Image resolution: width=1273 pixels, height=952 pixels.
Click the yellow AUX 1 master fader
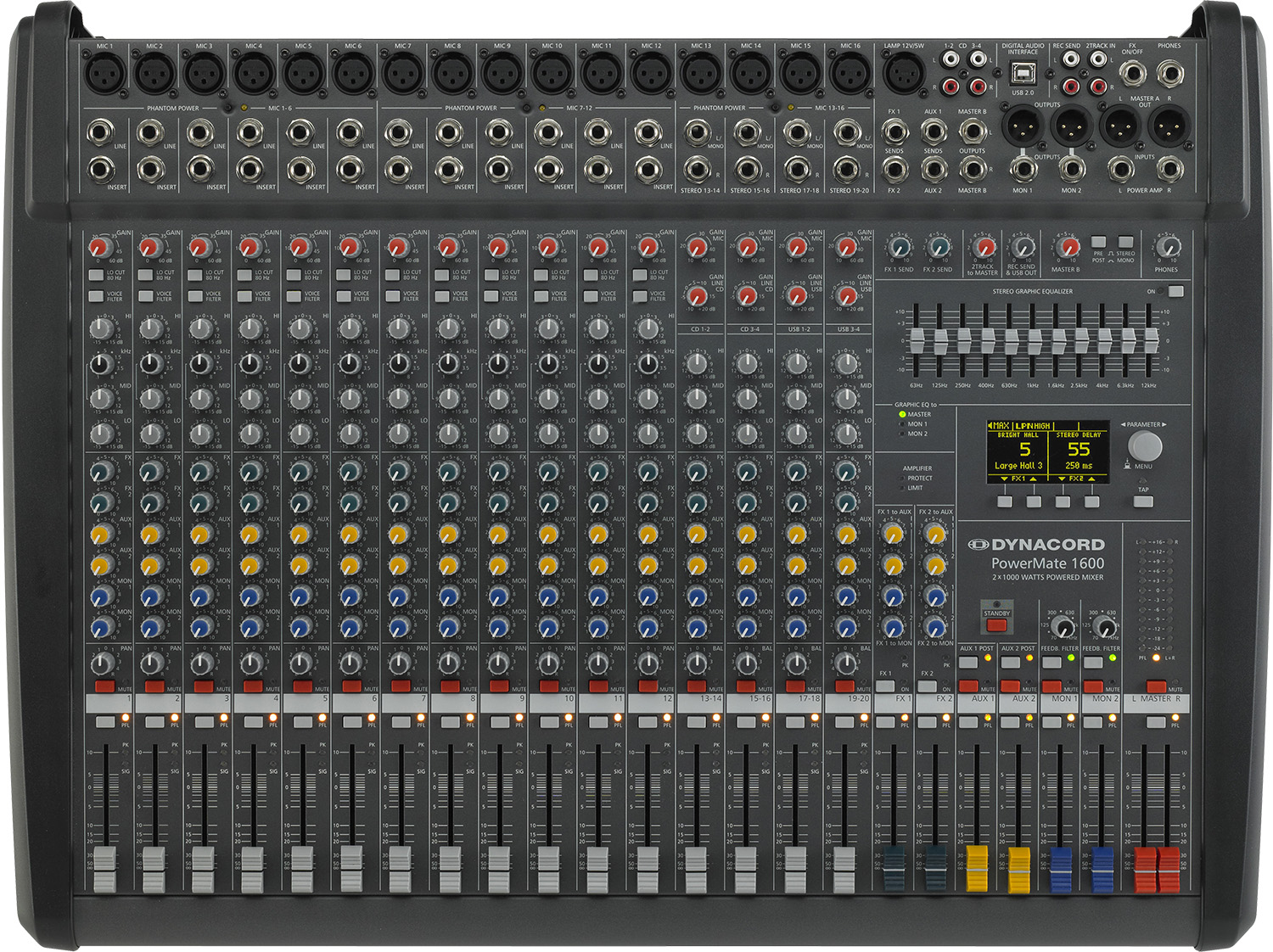(x=978, y=869)
